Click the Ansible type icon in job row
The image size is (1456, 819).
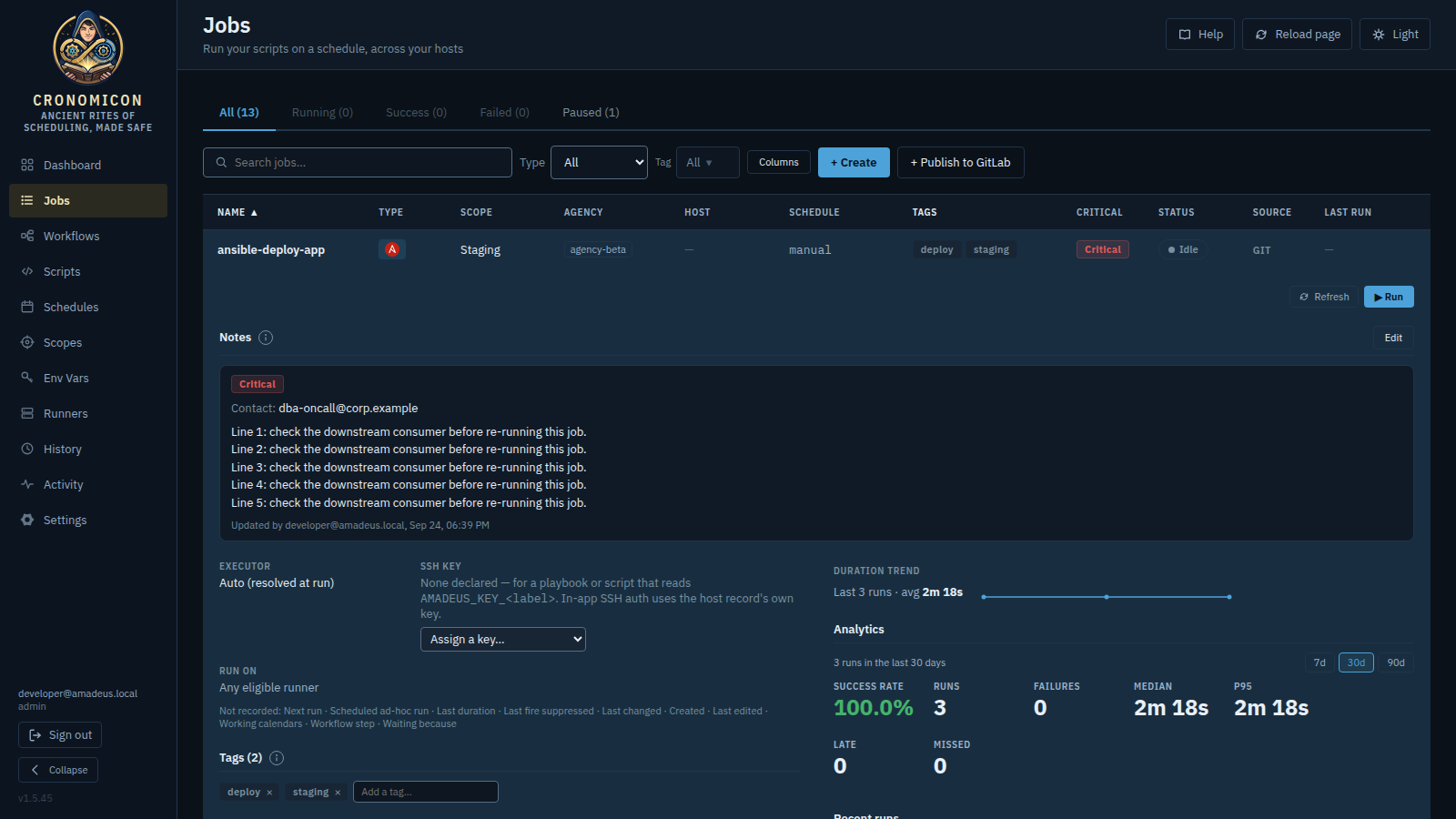392,249
